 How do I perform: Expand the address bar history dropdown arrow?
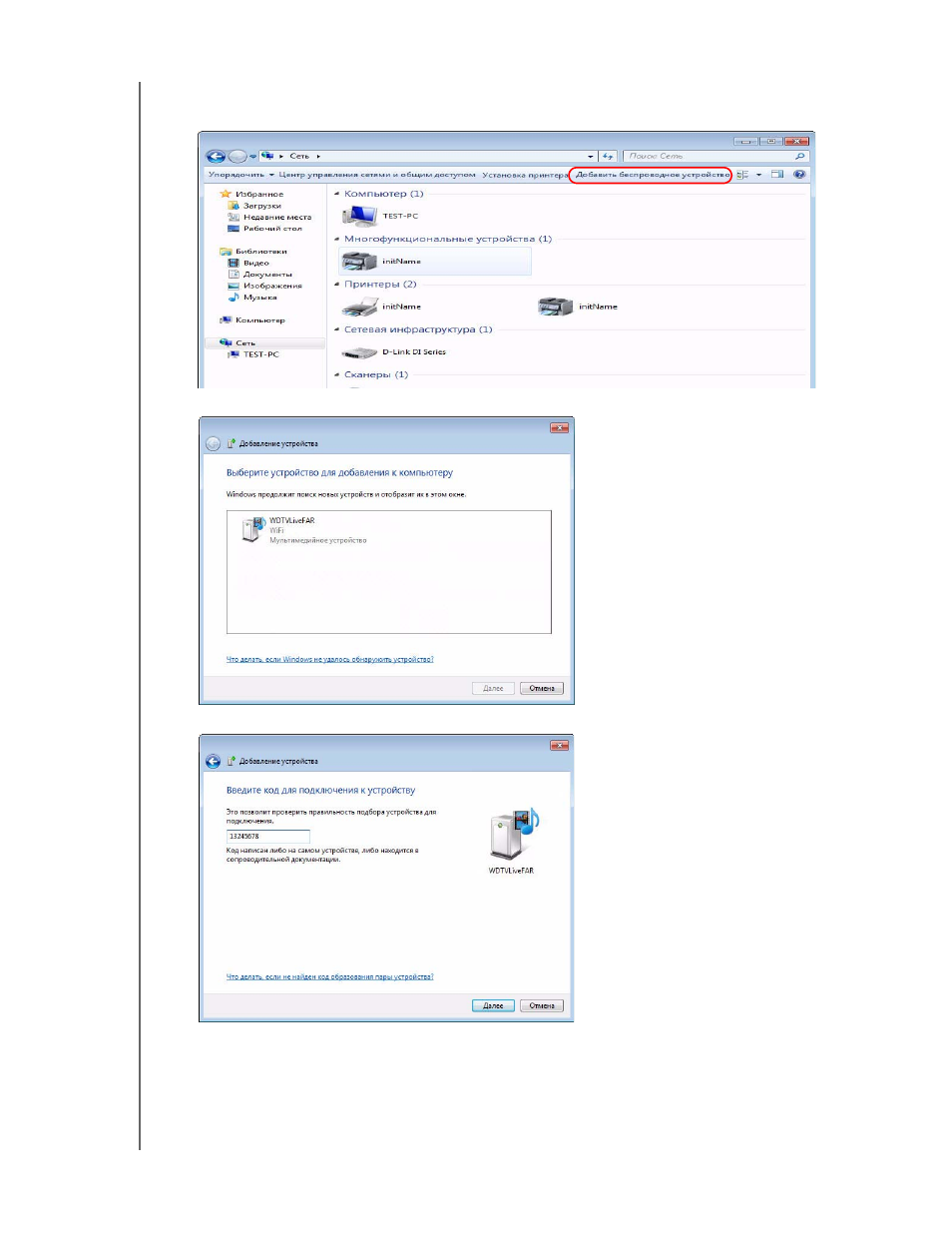click(x=591, y=157)
